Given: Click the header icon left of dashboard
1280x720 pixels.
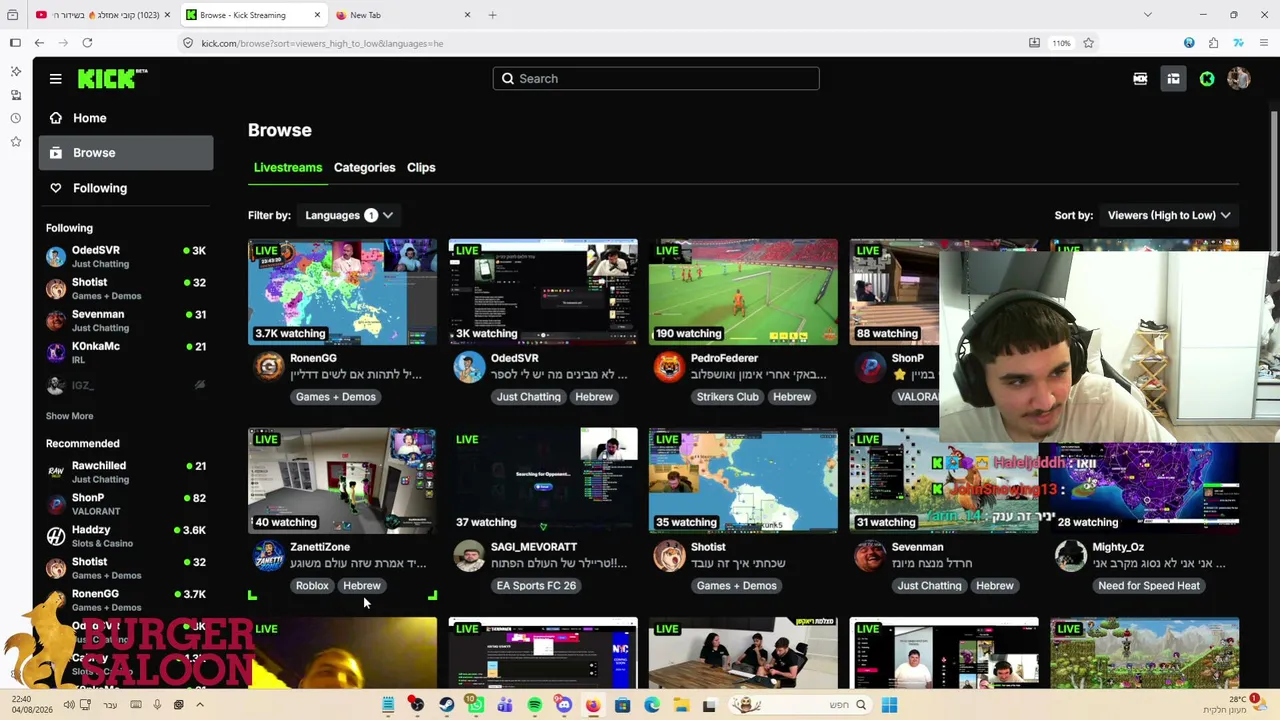Looking at the screenshot, I should click(x=1140, y=79).
